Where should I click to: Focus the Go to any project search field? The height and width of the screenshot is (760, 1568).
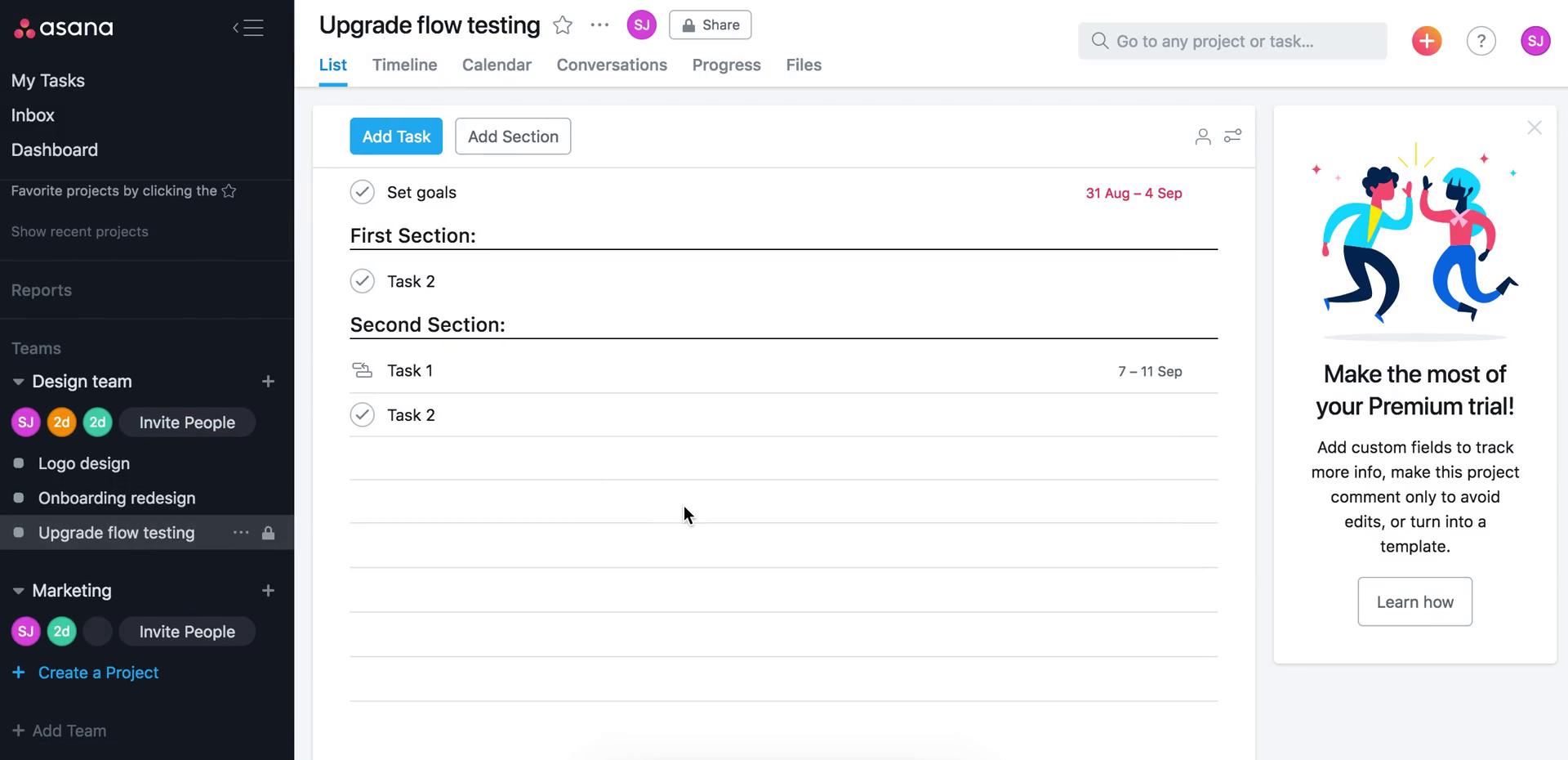point(1232,41)
